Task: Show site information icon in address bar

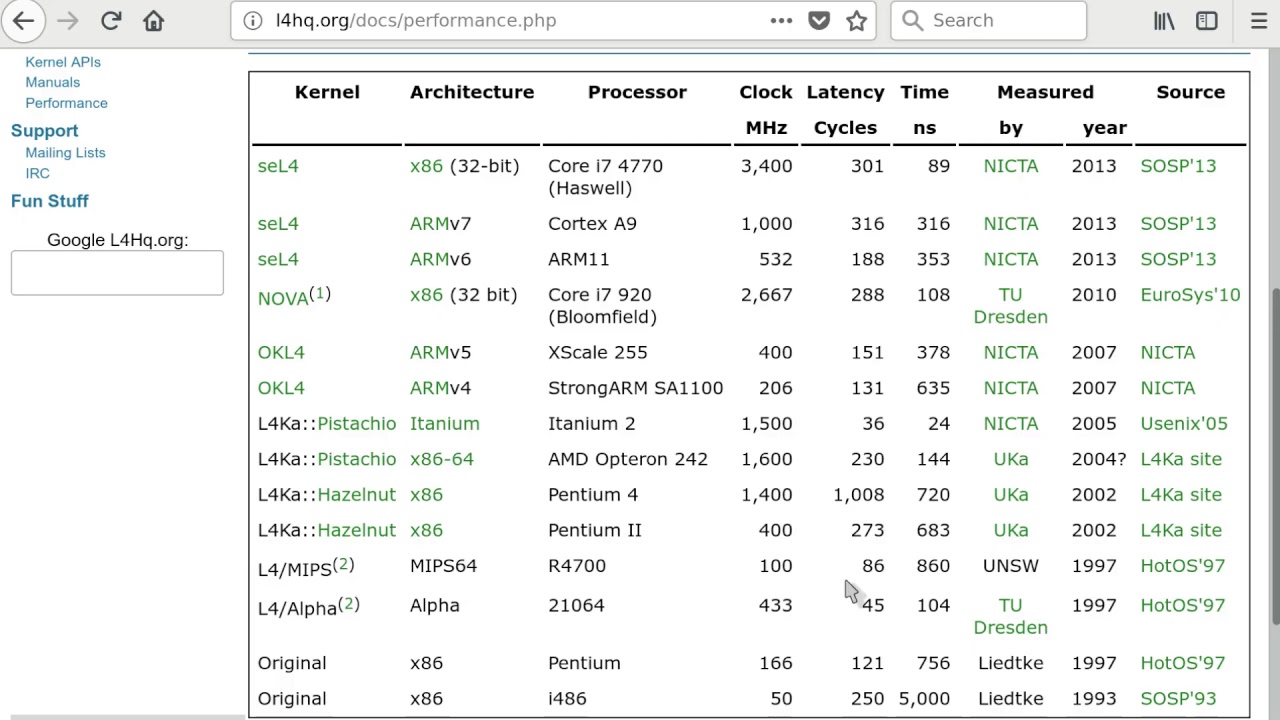Action: point(253,20)
